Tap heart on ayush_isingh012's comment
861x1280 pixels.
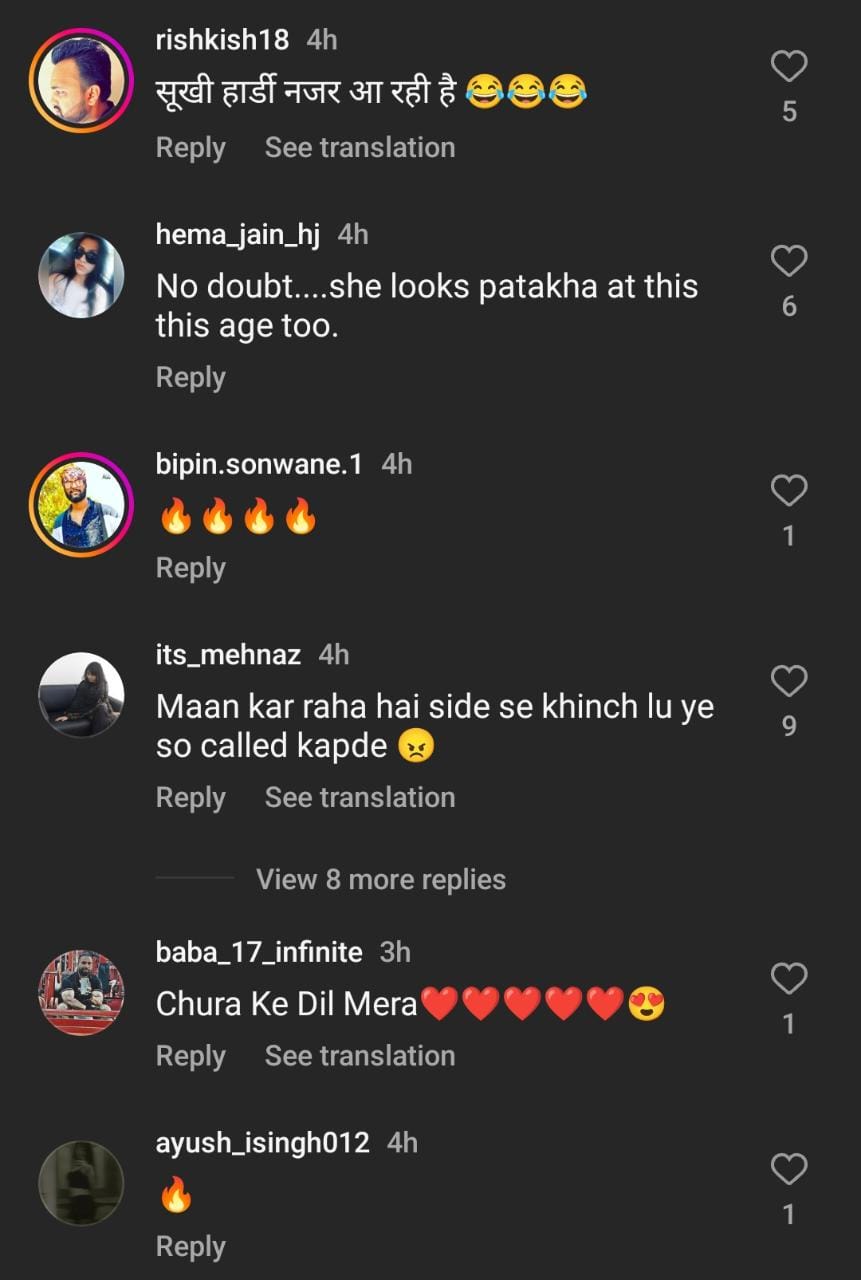(x=789, y=1169)
